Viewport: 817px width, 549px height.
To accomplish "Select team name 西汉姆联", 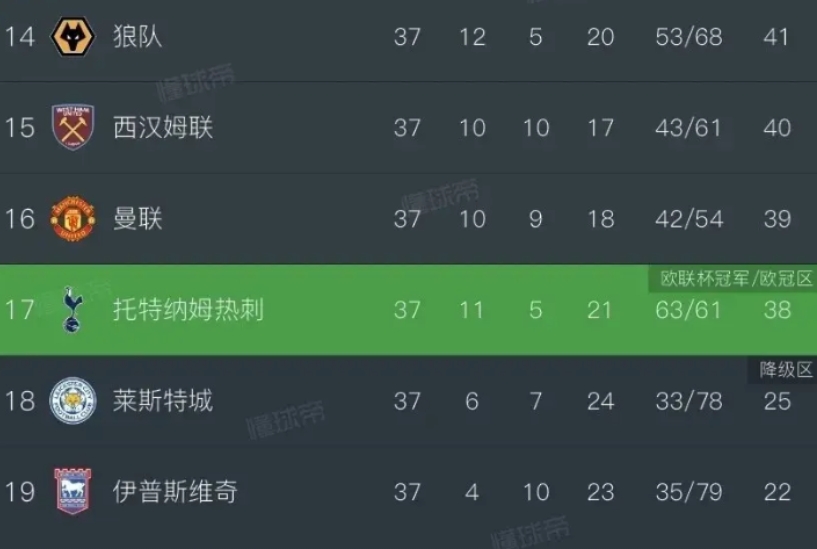I will tap(163, 128).
